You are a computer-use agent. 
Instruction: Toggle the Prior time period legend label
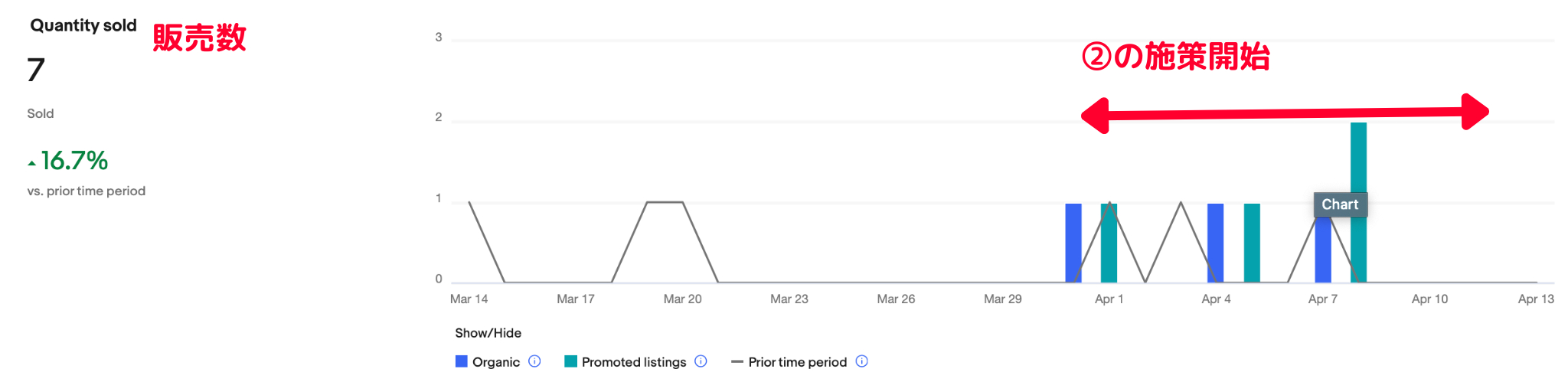tap(797, 362)
